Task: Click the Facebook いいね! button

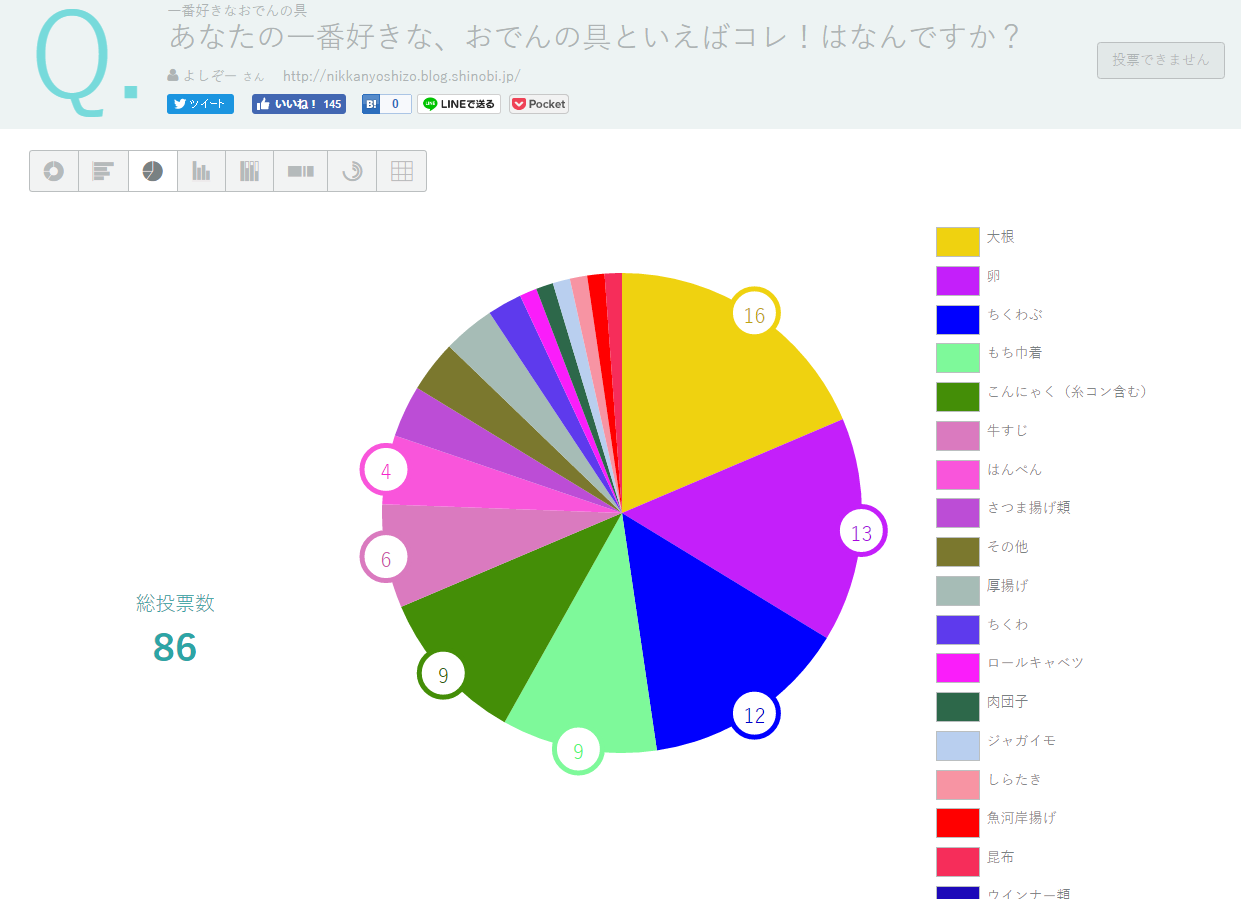Action: [x=298, y=104]
